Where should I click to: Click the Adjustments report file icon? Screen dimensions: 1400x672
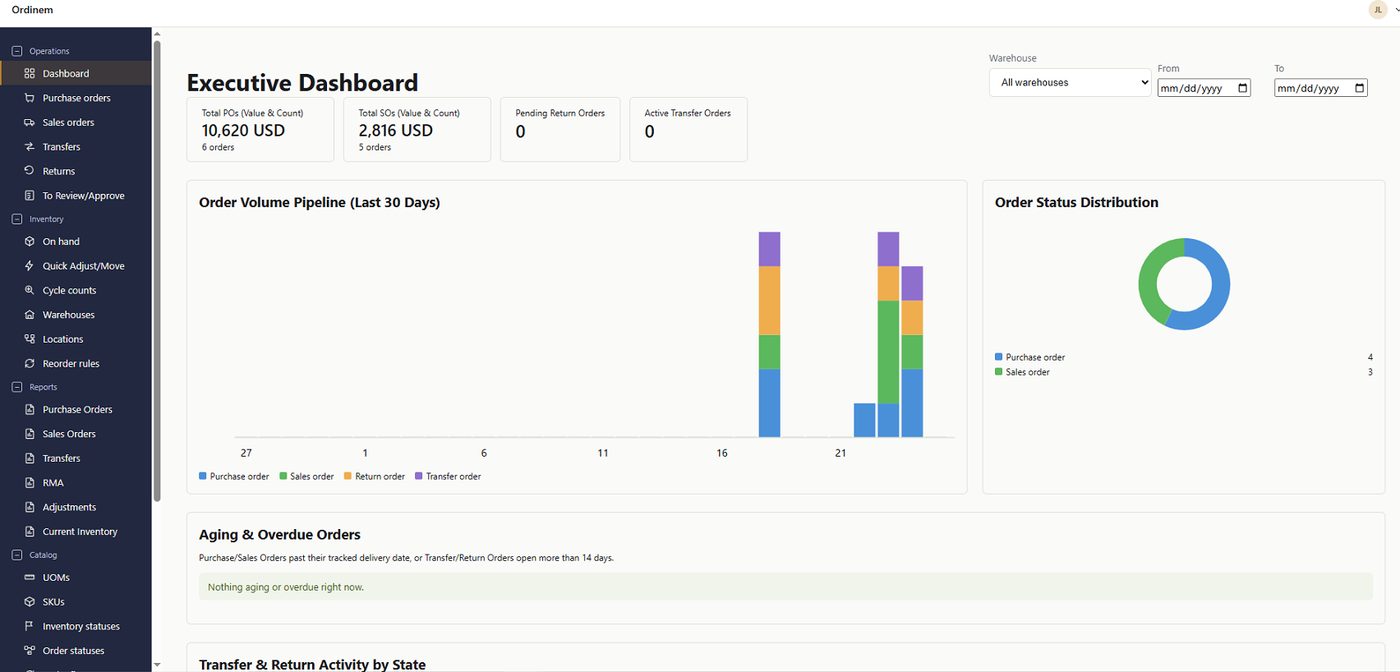[30, 507]
